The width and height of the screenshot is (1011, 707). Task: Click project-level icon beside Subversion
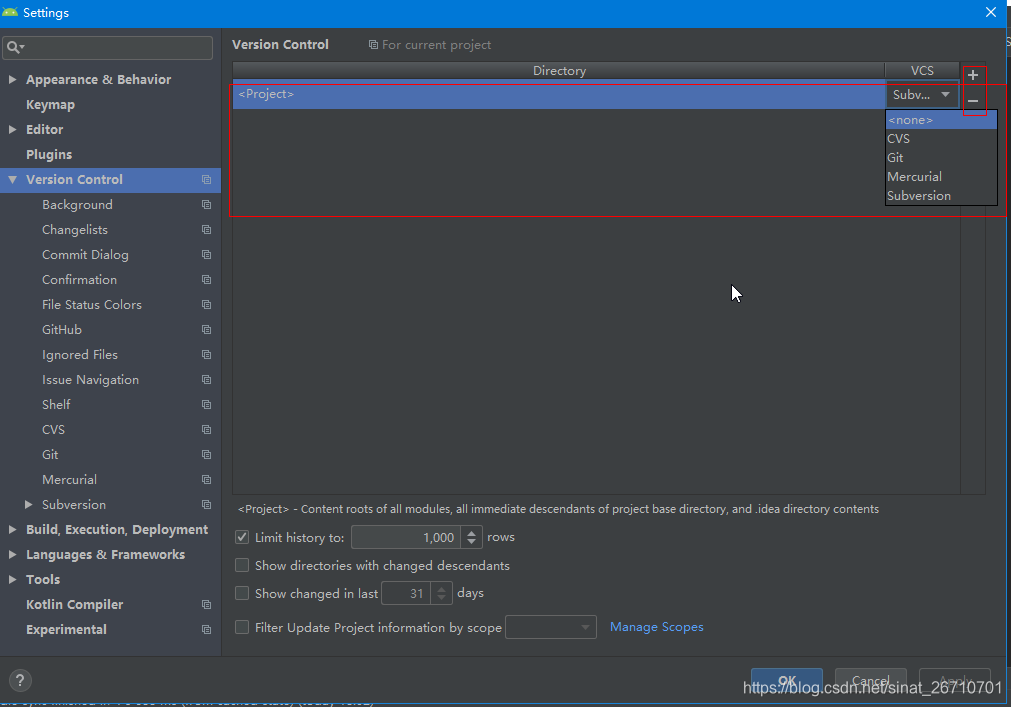[206, 505]
